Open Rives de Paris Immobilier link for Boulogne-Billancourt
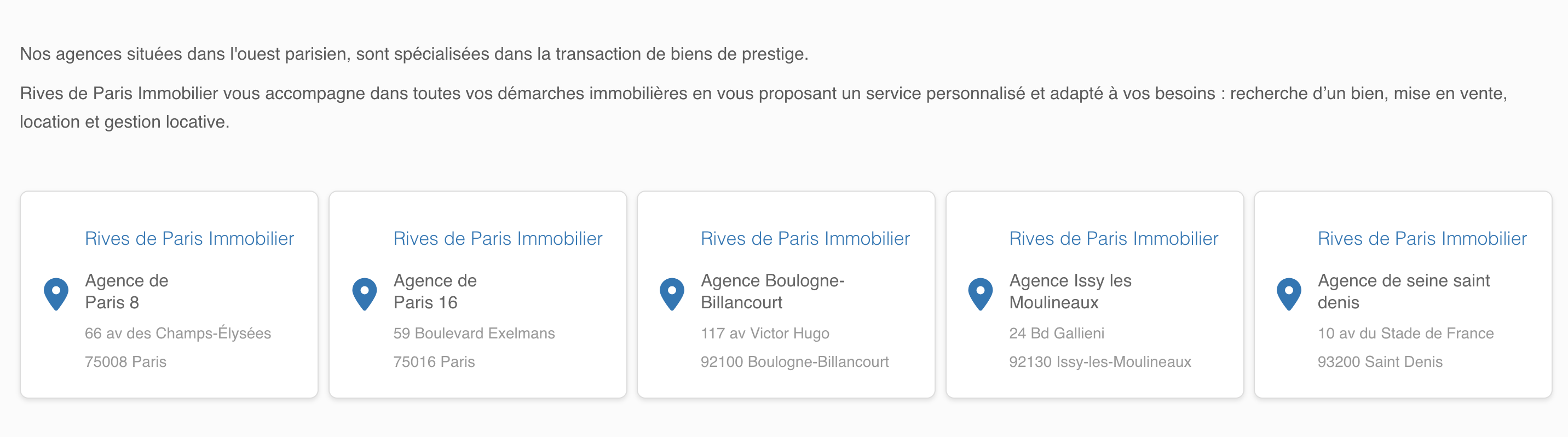The height and width of the screenshot is (437, 1568). [805, 239]
